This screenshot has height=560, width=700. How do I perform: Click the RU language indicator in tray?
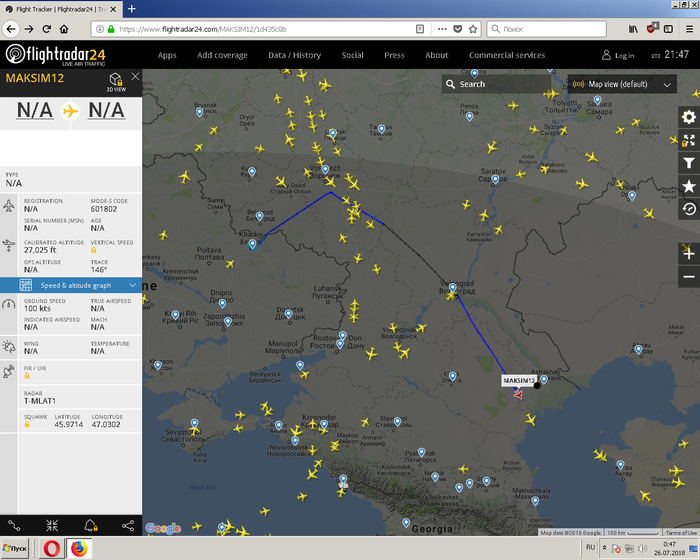pyautogui.click(x=591, y=547)
